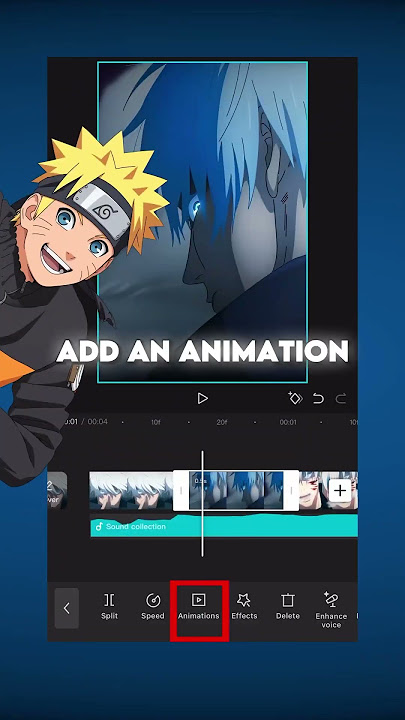Open the Effects tool
This screenshot has height=720, width=405.
click(x=244, y=607)
